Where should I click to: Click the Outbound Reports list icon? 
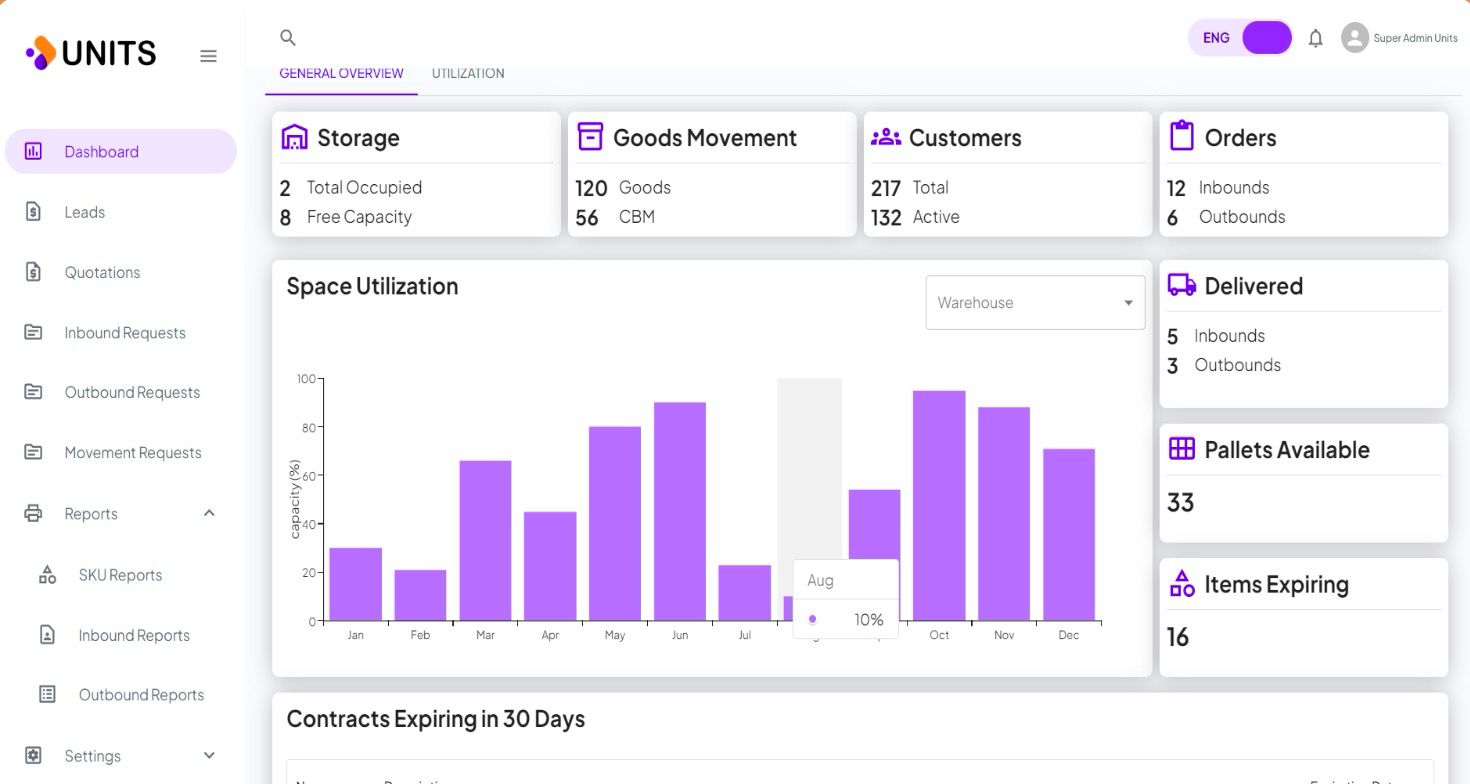pos(47,694)
